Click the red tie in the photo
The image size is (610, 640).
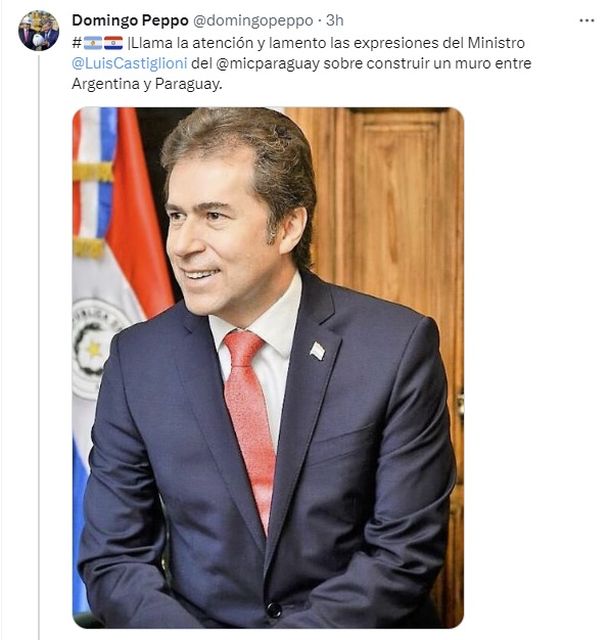click(248, 424)
